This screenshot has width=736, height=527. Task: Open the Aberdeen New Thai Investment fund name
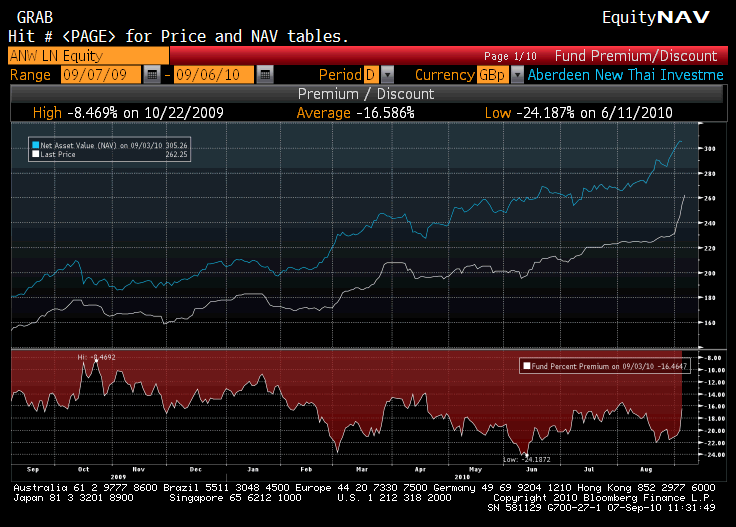click(x=625, y=75)
